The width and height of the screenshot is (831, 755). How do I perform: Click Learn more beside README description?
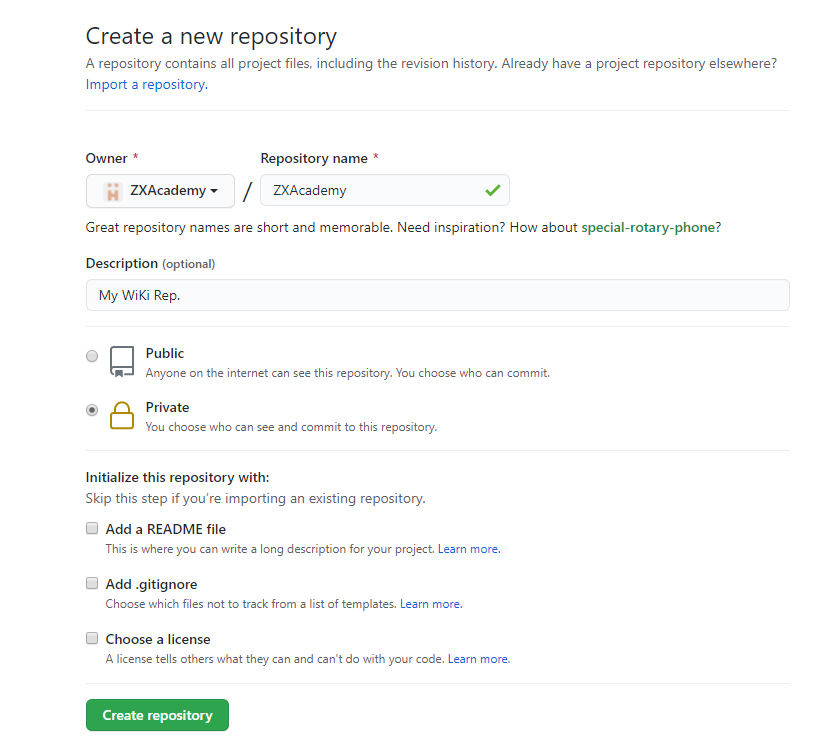tap(467, 548)
